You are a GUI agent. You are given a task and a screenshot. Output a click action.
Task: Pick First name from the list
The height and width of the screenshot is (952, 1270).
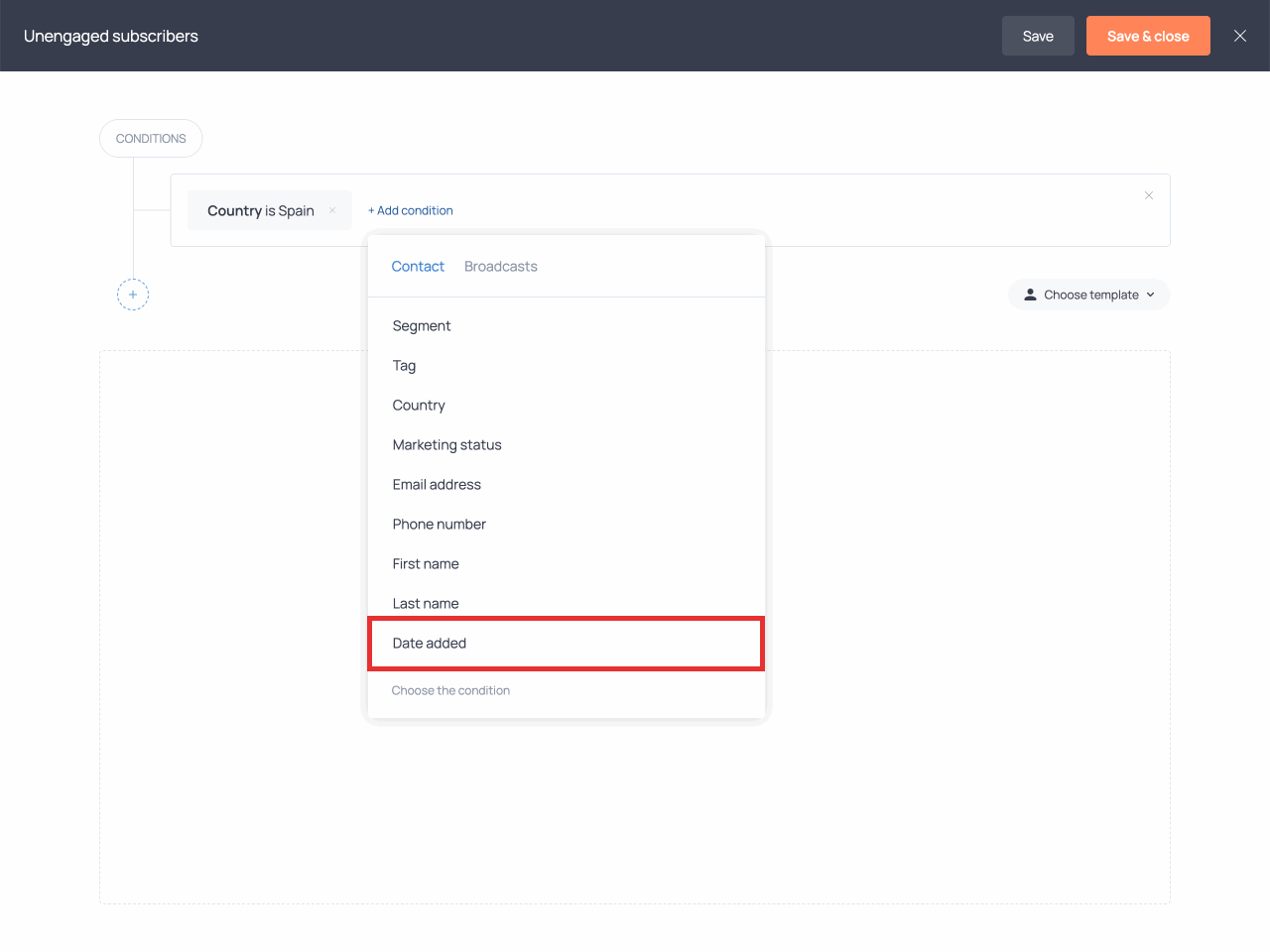click(x=426, y=564)
